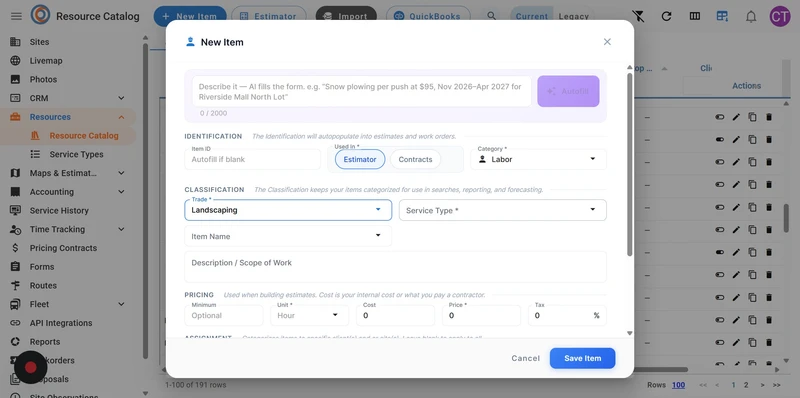The image size is (800, 398).
Task: Expand the Fleet sidebar section chevron
Action: [121, 304]
